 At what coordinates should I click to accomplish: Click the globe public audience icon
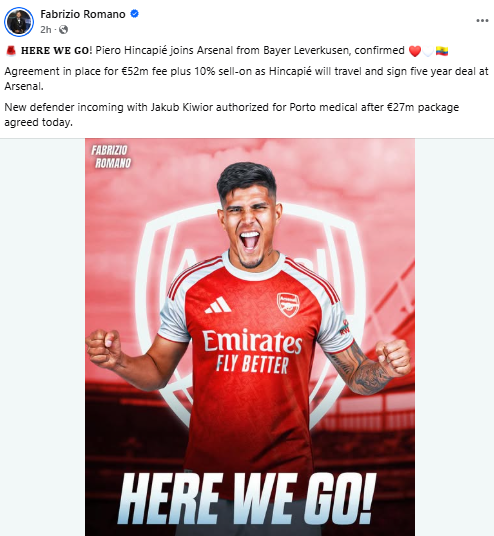(x=63, y=30)
